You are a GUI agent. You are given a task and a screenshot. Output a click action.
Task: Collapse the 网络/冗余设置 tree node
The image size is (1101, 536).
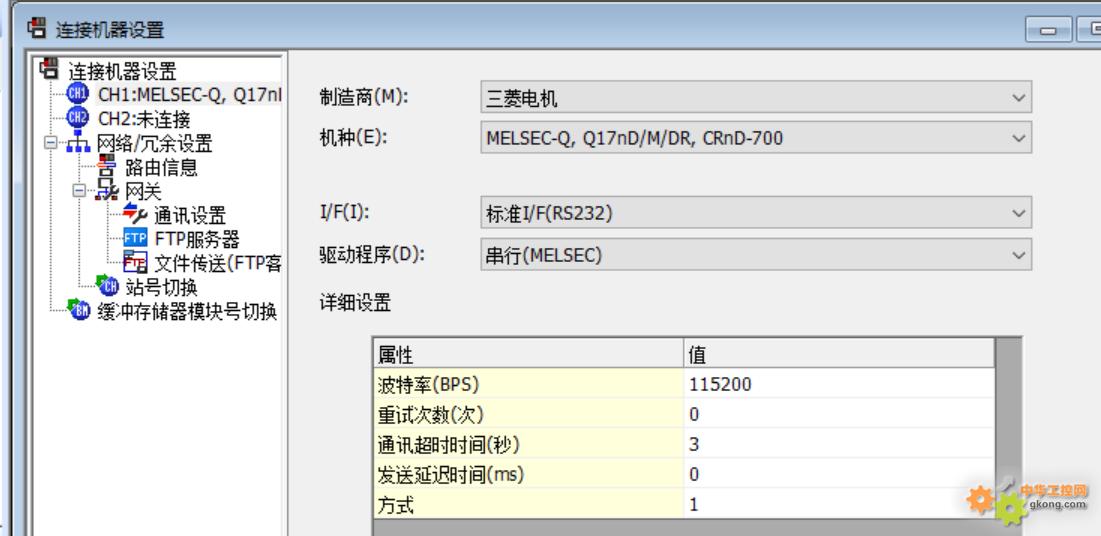tap(50, 143)
